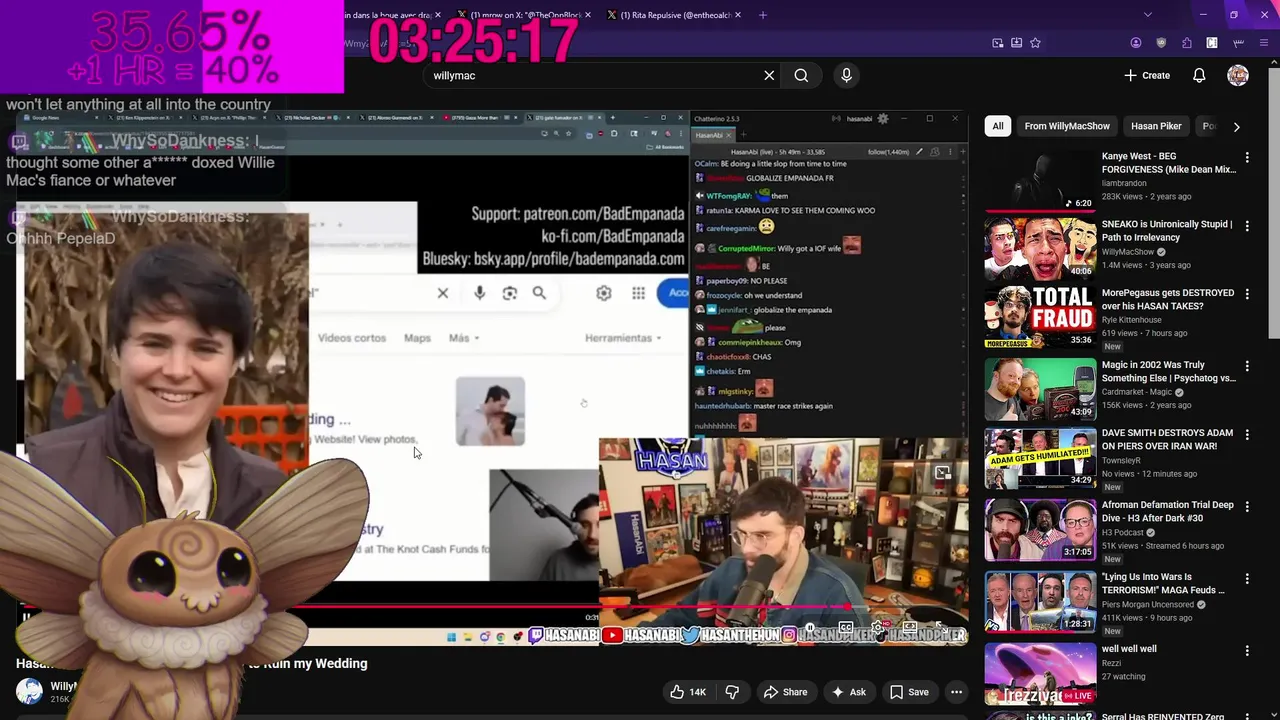The width and height of the screenshot is (1280, 720).
Task: Open the player settings gear
Action: 878,628
